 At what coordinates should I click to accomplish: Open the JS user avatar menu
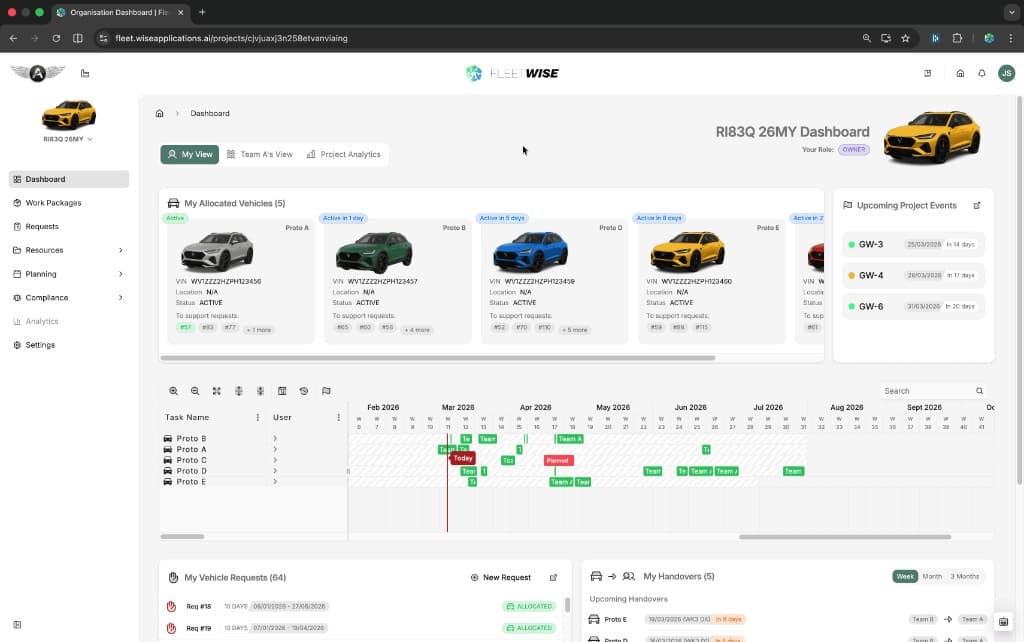[x=1006, y=73]
